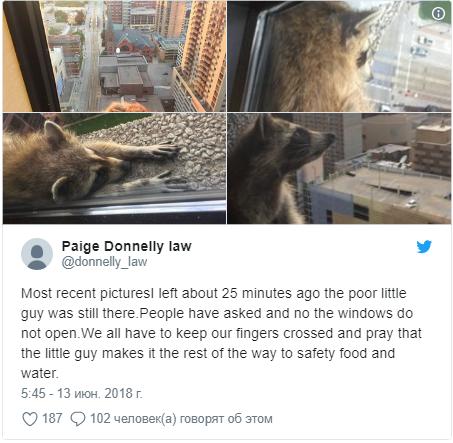Viewport: 453px width, 443px height.
Task: Click the raccoon's paw on the ledge
Action: (x=165, y=149)
